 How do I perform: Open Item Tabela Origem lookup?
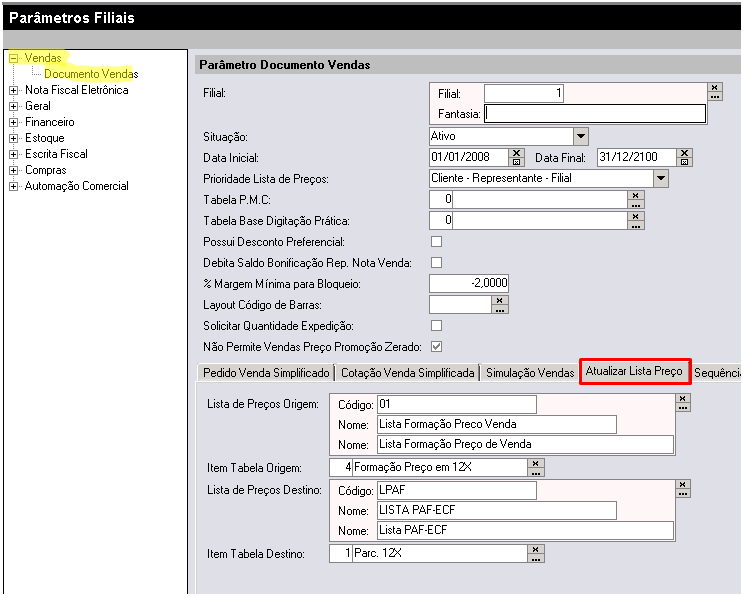pos(535,472)
